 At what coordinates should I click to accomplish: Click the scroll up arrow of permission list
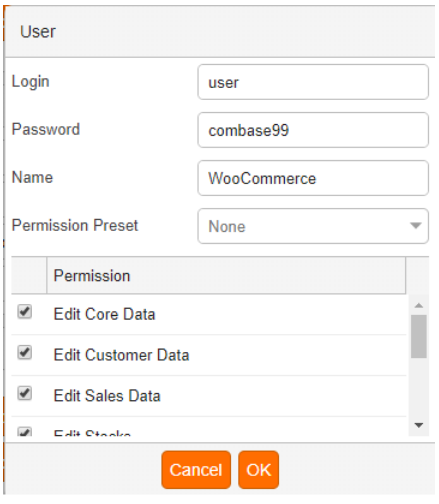419,305
